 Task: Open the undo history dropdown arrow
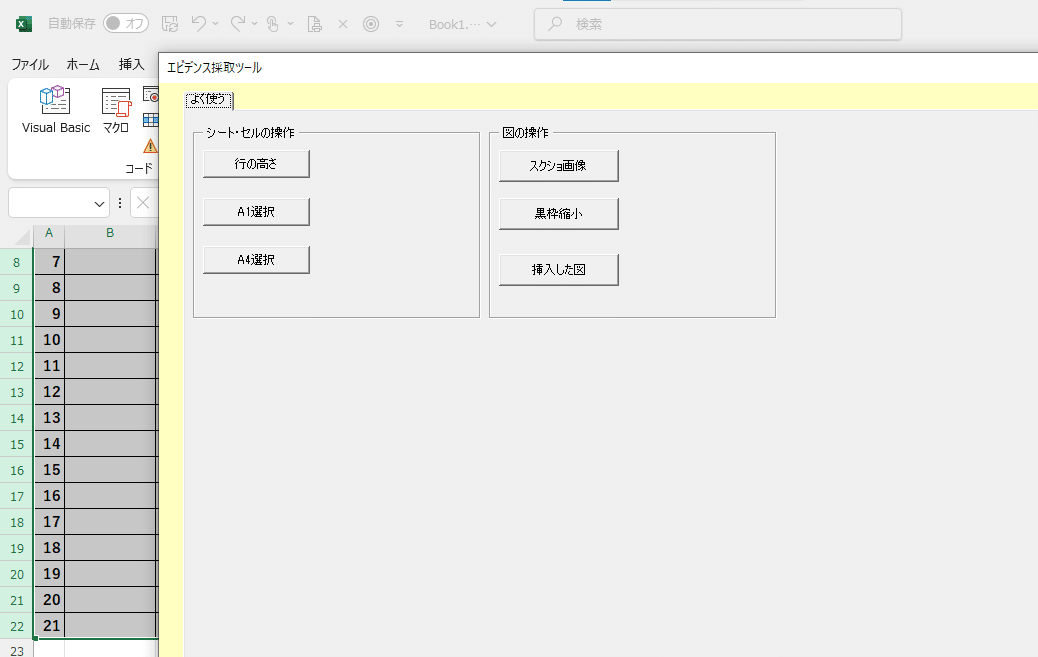tap(216, 24)
